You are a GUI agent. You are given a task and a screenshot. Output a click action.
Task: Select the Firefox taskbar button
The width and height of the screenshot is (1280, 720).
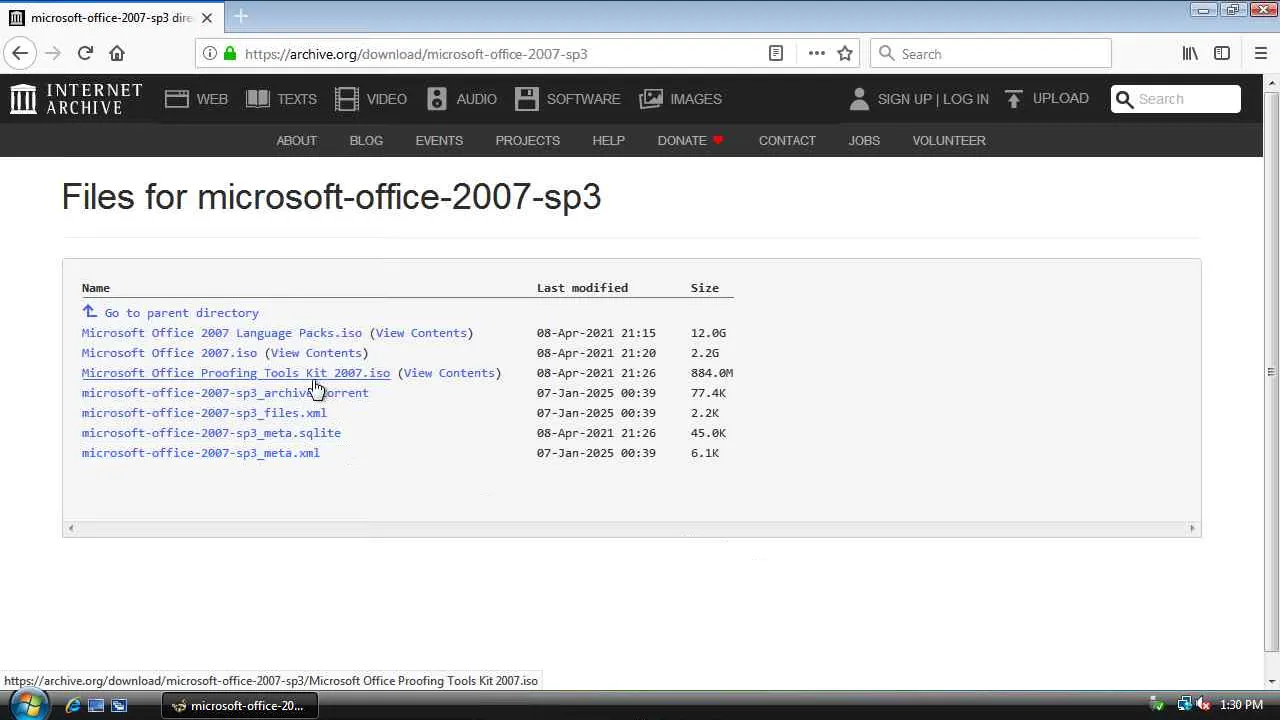click(x=240, y=706)
